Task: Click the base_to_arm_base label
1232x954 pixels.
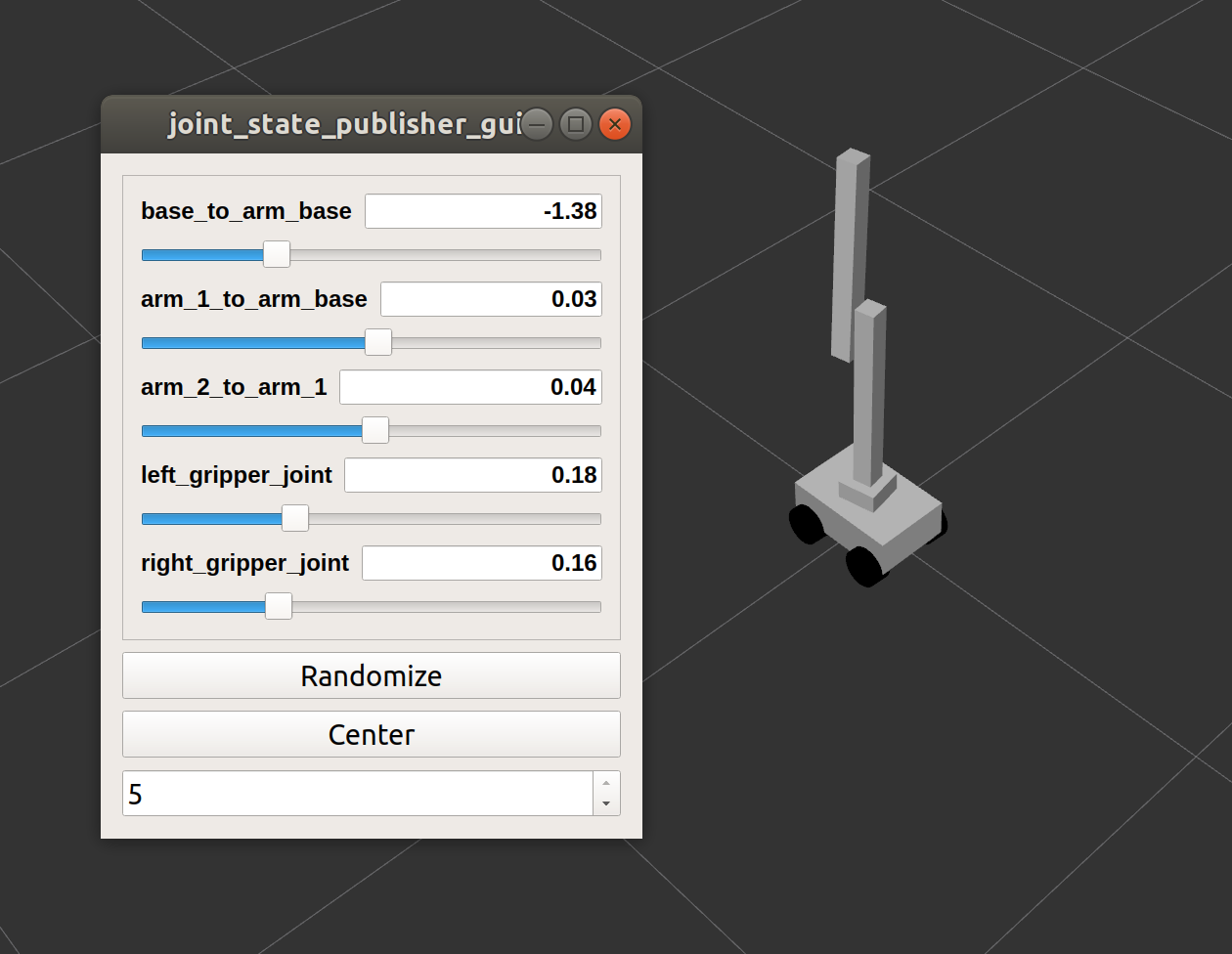Action: pyautogui.click(x=246, y=211)
